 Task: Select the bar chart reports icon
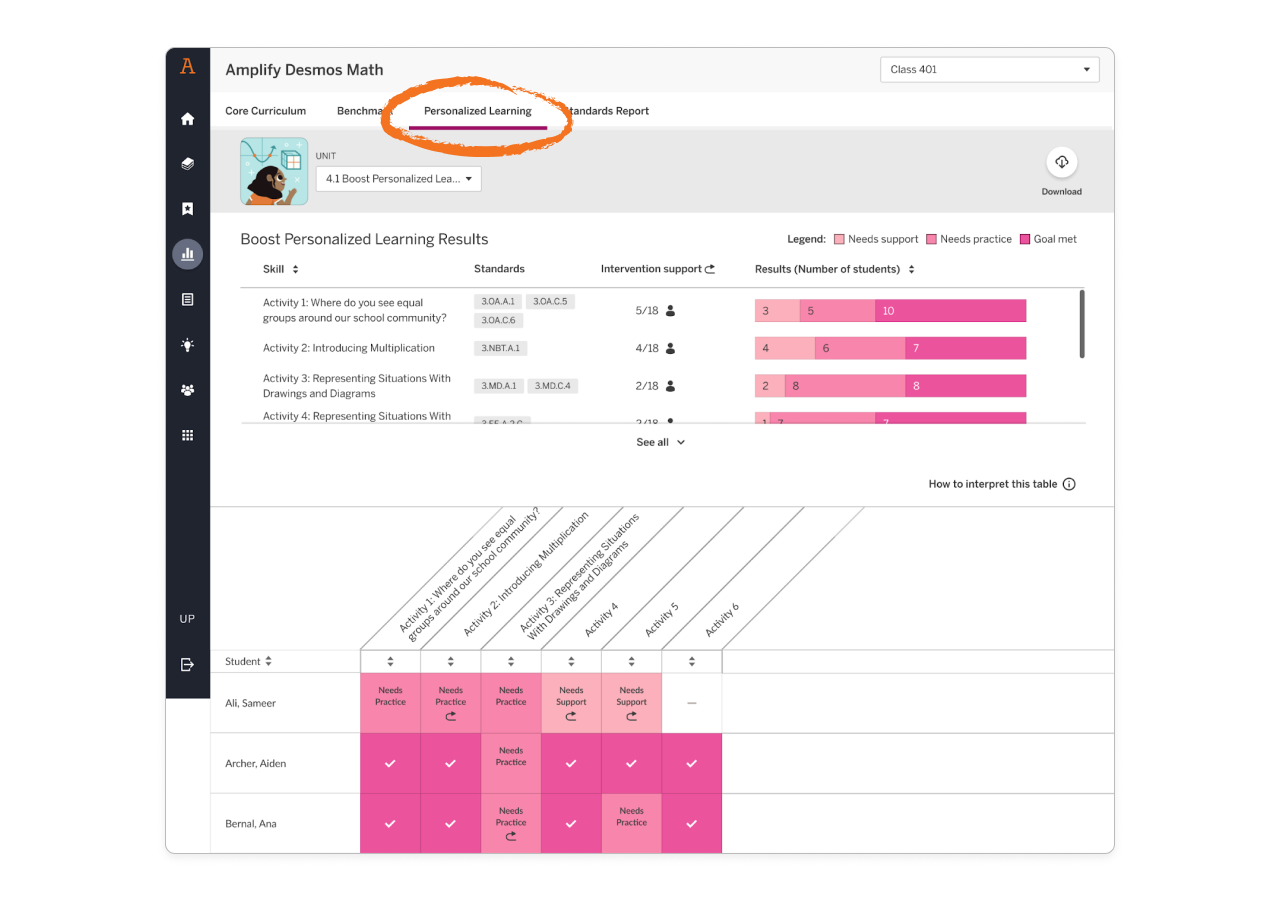click(x=187, y=254)
